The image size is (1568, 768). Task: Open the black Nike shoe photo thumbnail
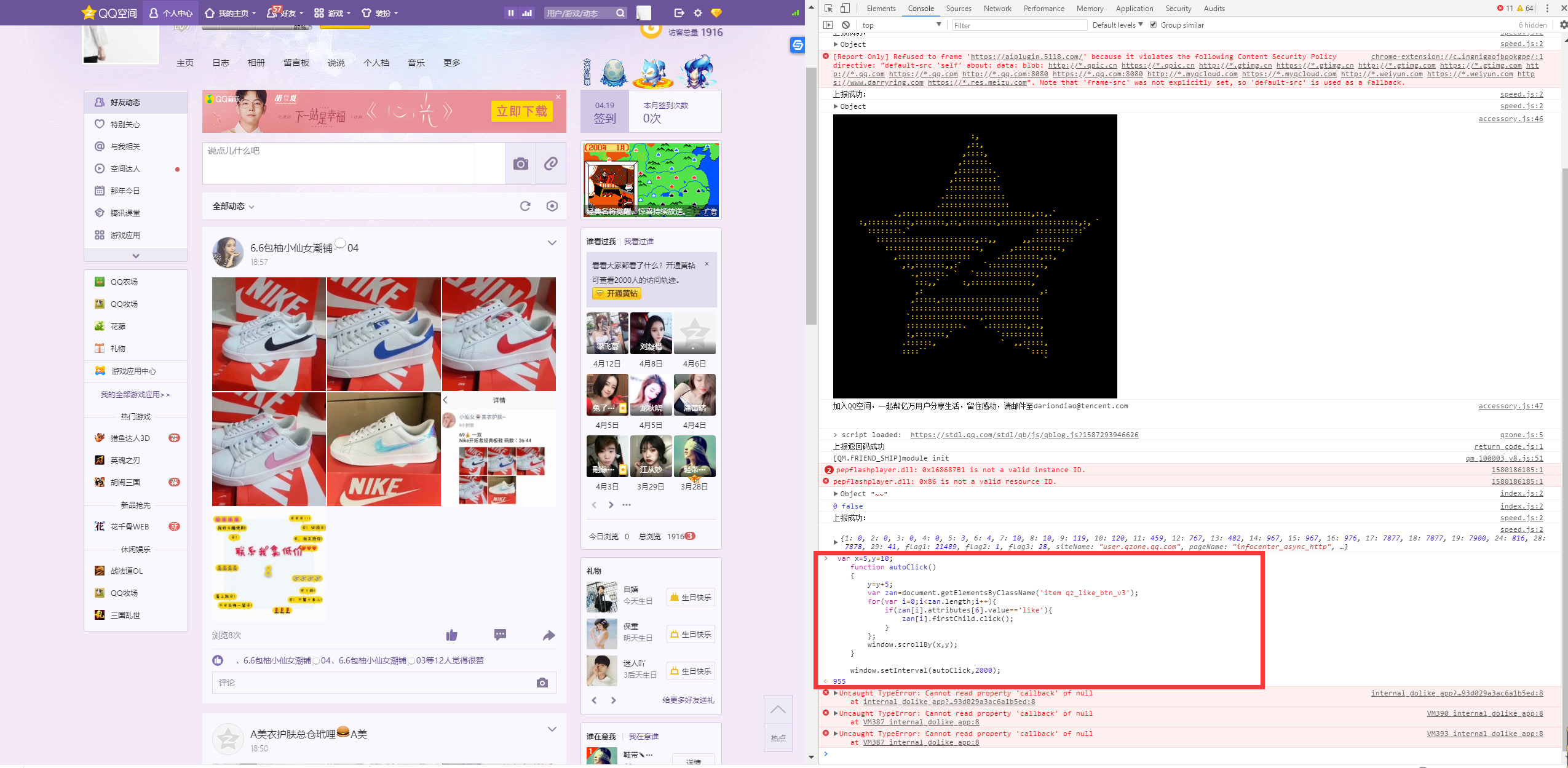click(x=269, y=334)
